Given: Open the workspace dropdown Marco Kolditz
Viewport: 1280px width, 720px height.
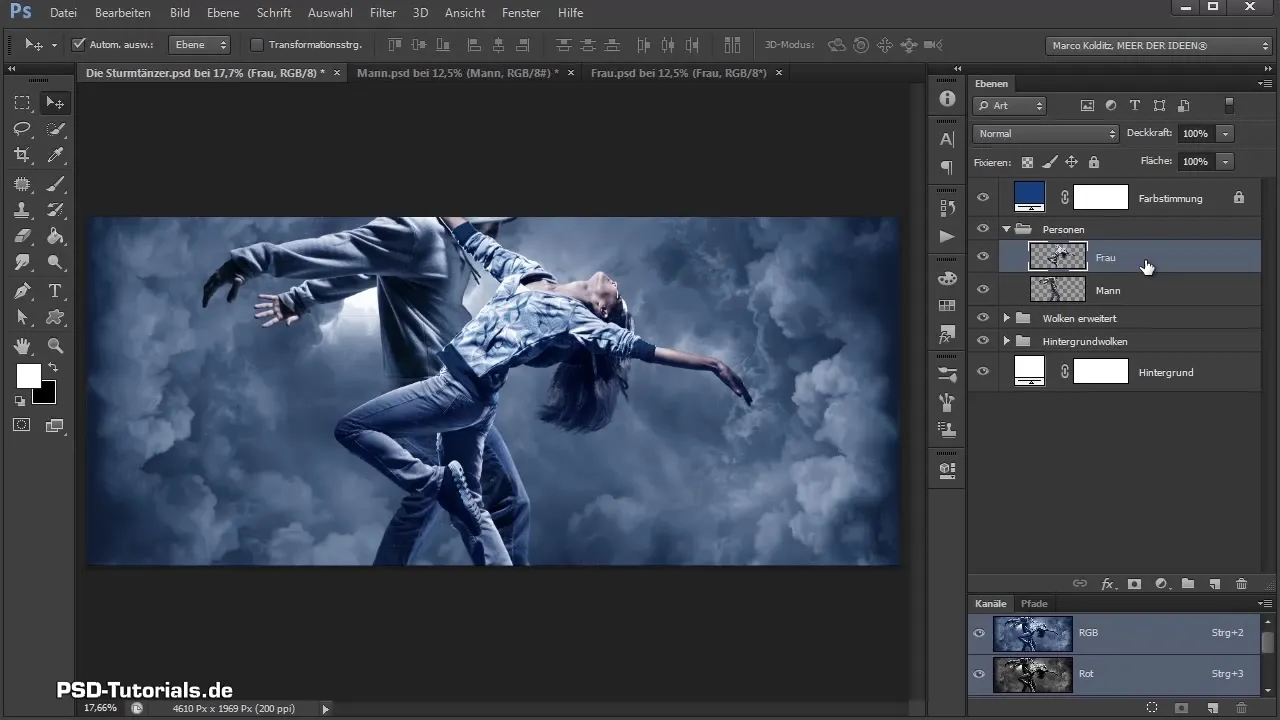Looking at the screenshot, I should (x=1157, y=45).
